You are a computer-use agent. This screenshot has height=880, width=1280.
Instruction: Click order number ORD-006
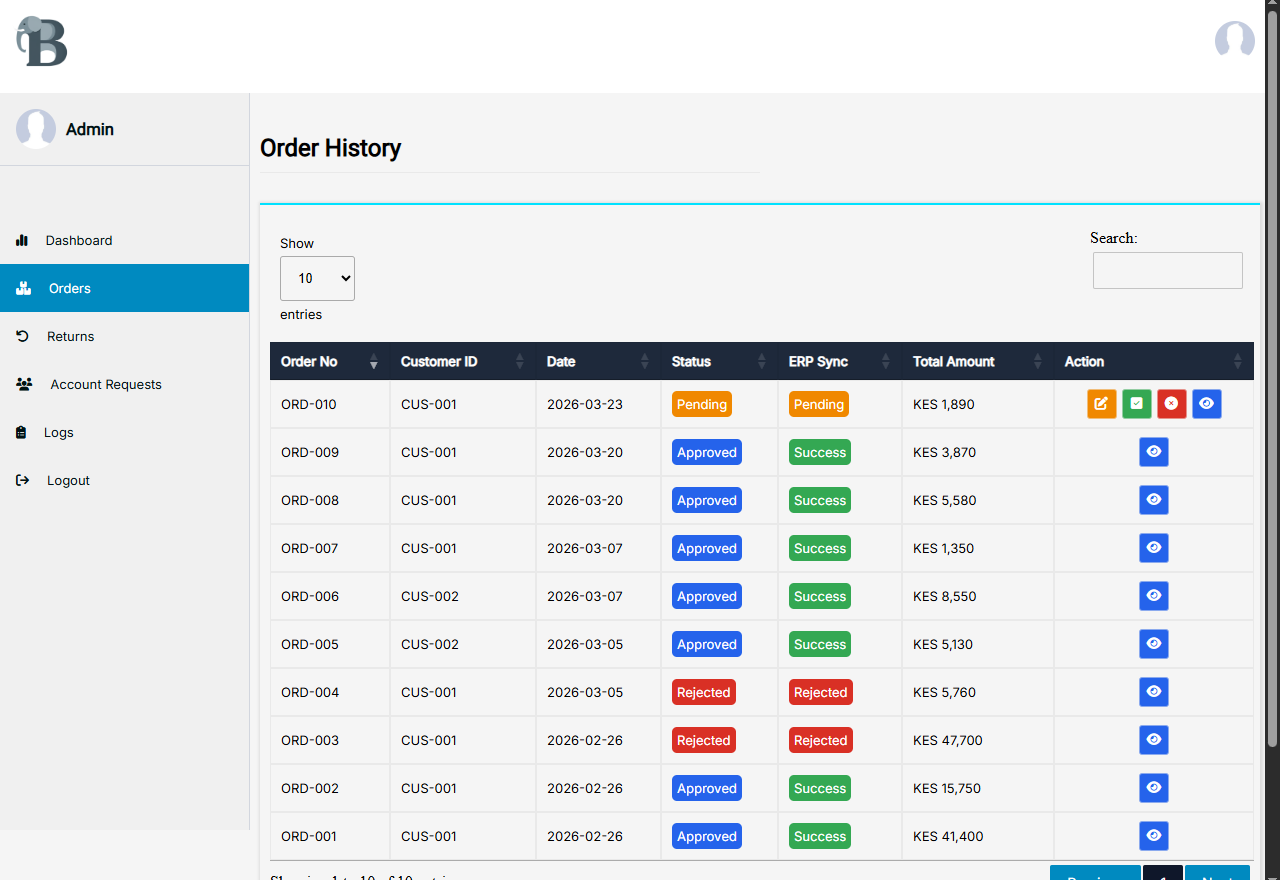310,596
